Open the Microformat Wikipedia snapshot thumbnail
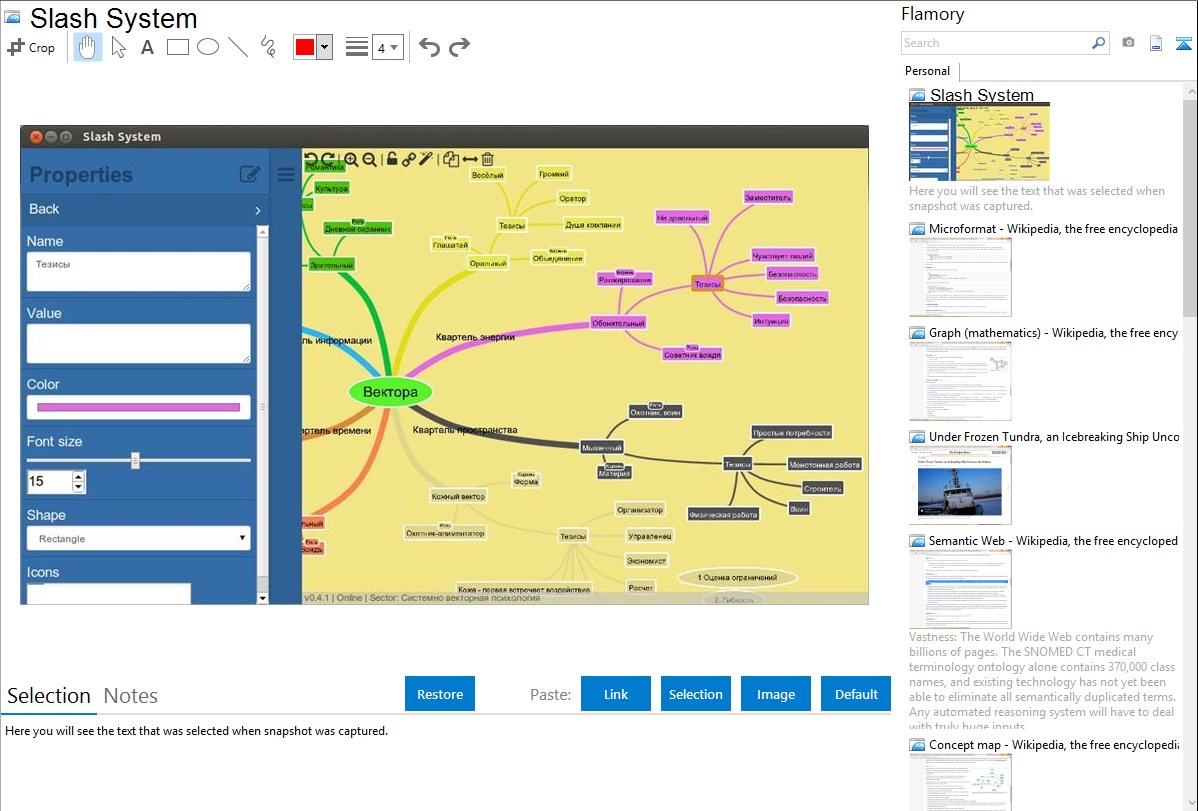 coord(960,277)
